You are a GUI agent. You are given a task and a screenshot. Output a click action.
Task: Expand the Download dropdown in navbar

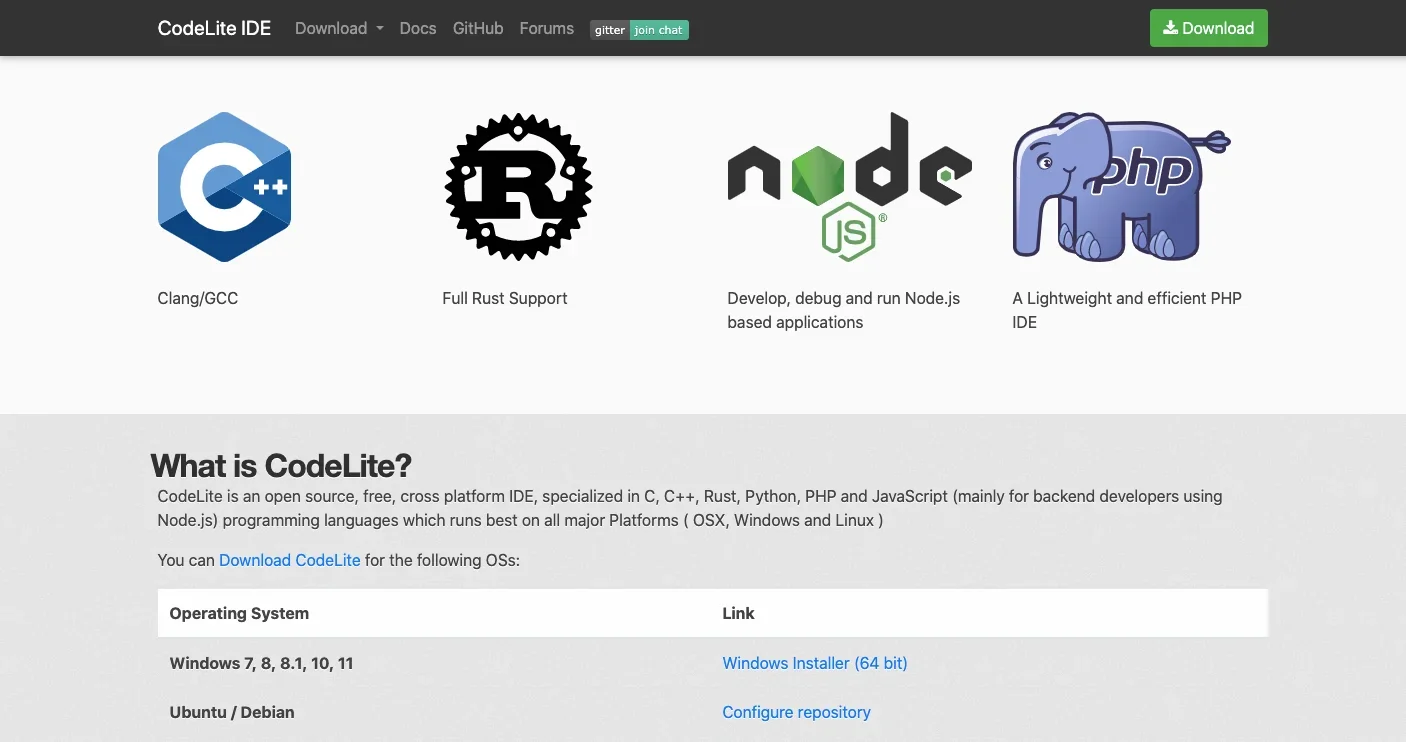339,28
